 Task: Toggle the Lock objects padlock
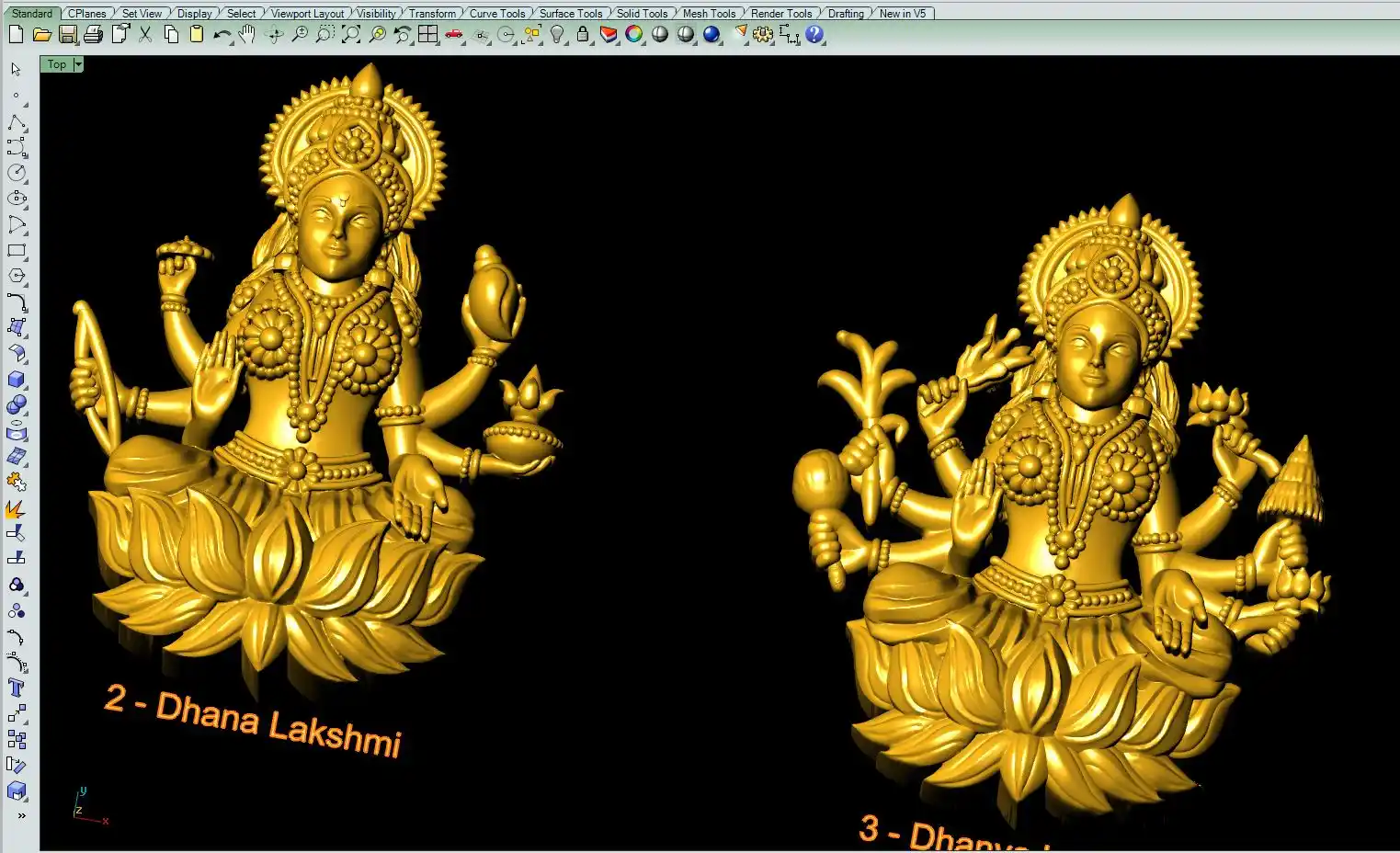583,35
